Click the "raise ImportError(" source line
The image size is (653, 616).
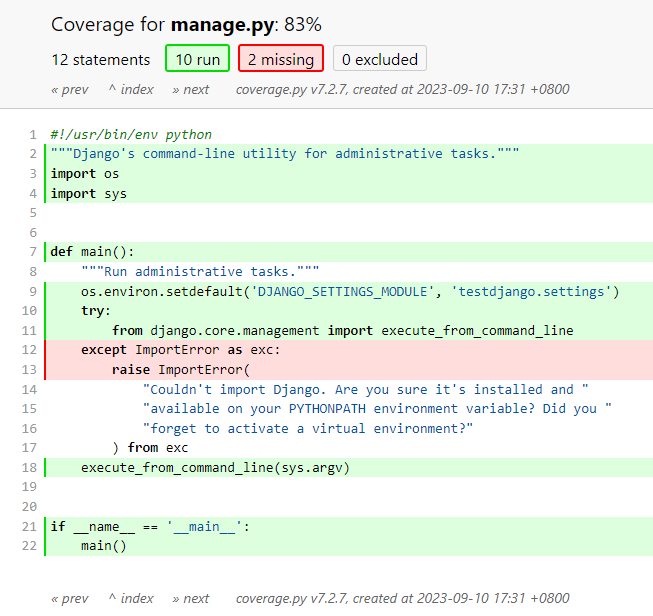182,370
